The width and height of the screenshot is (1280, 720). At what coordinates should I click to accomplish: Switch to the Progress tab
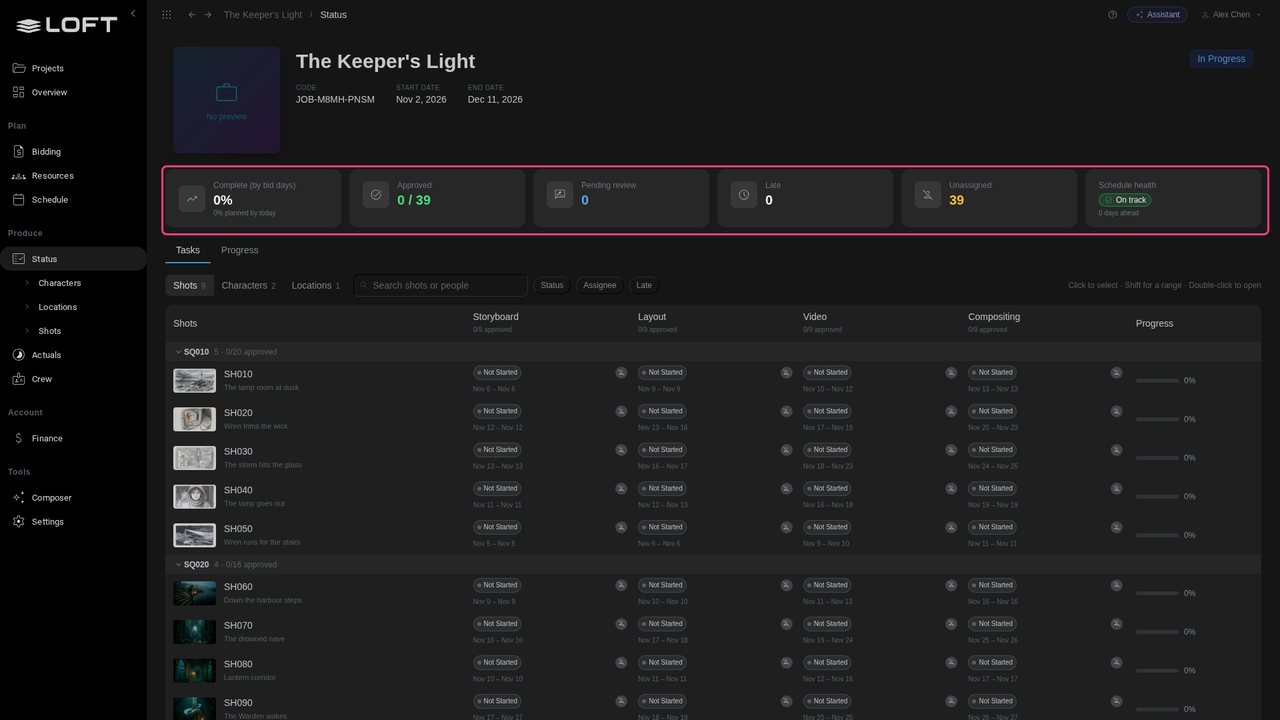239,250
